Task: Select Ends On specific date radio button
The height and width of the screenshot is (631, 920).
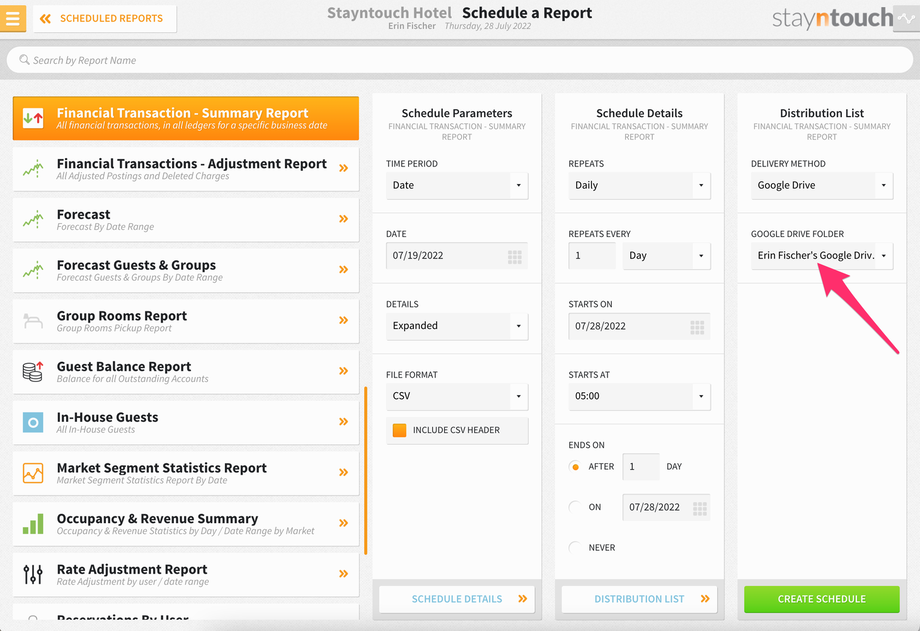Action: [x=575, y=507]
